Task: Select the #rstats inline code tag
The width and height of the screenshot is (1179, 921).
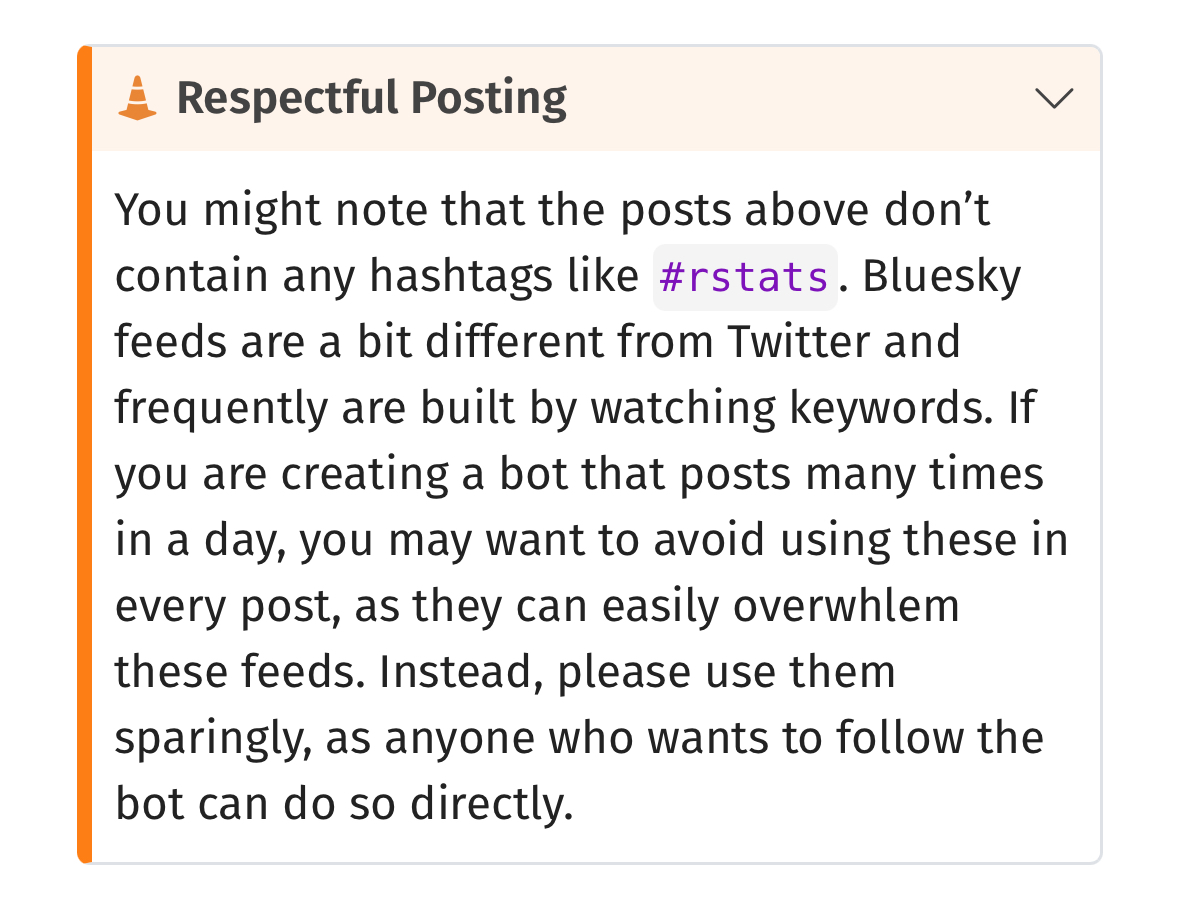Action: 745,277
